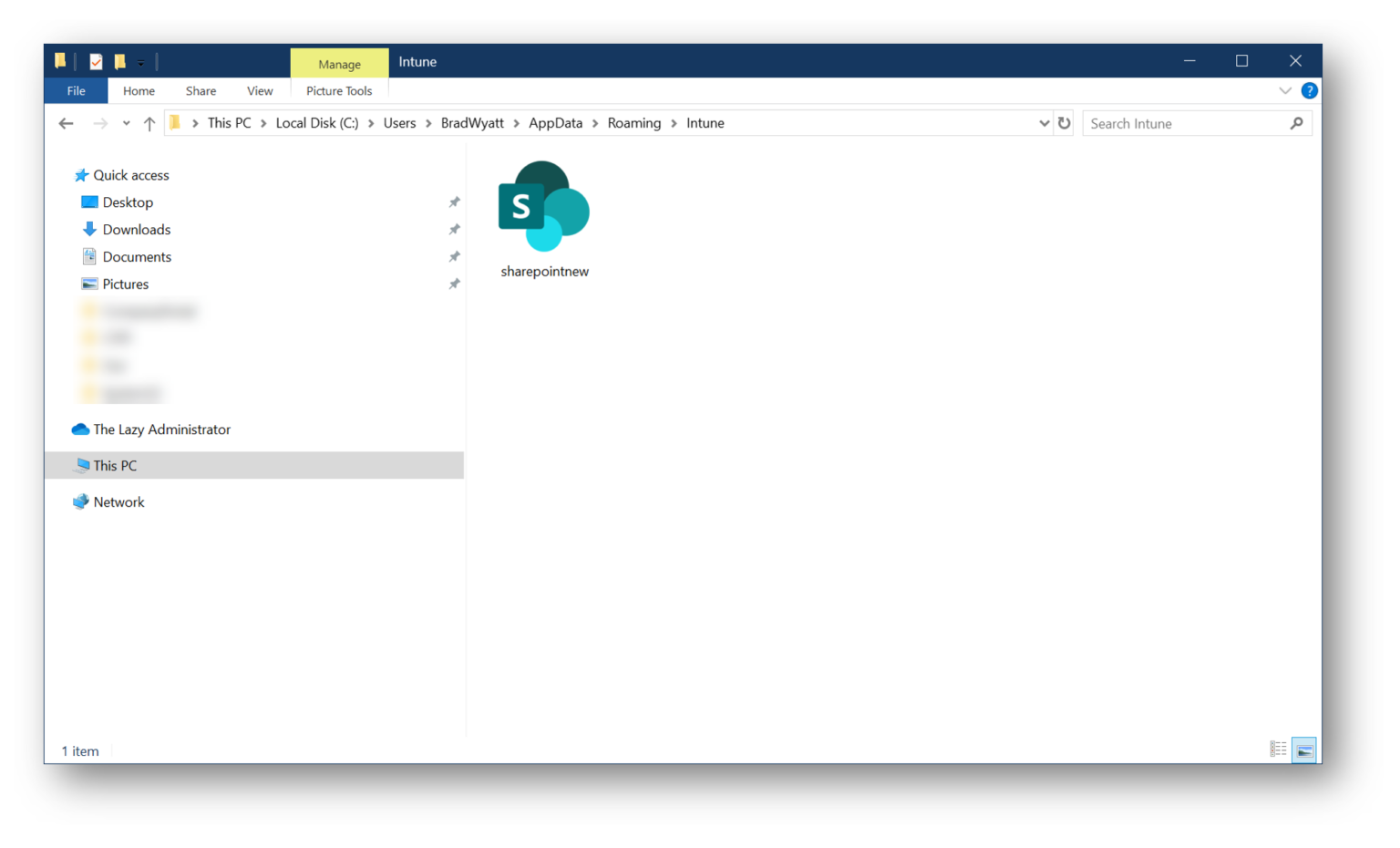Click Intune in the address breadcrumb
This screenshot has height=848, width=1400.
[x=705, y=123]
